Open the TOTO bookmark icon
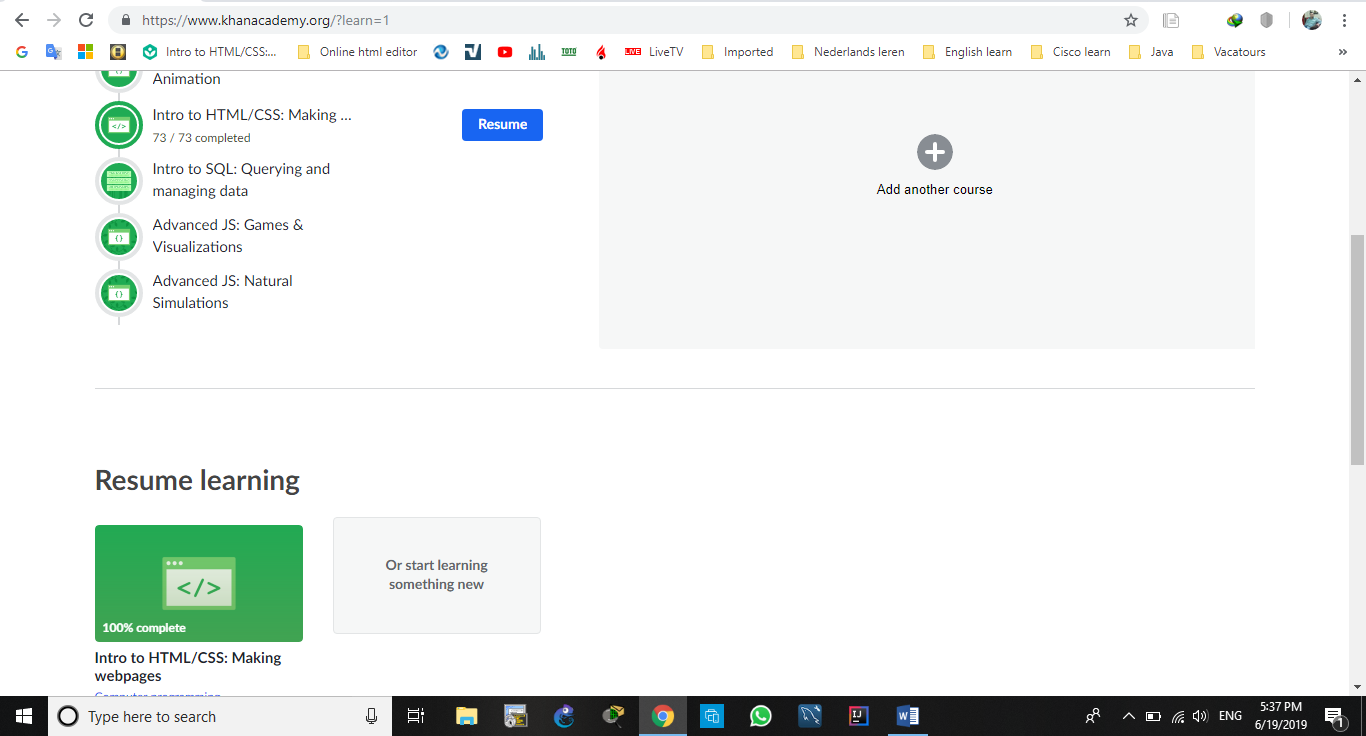1366x736 pixels. click(x=569, y=52)
